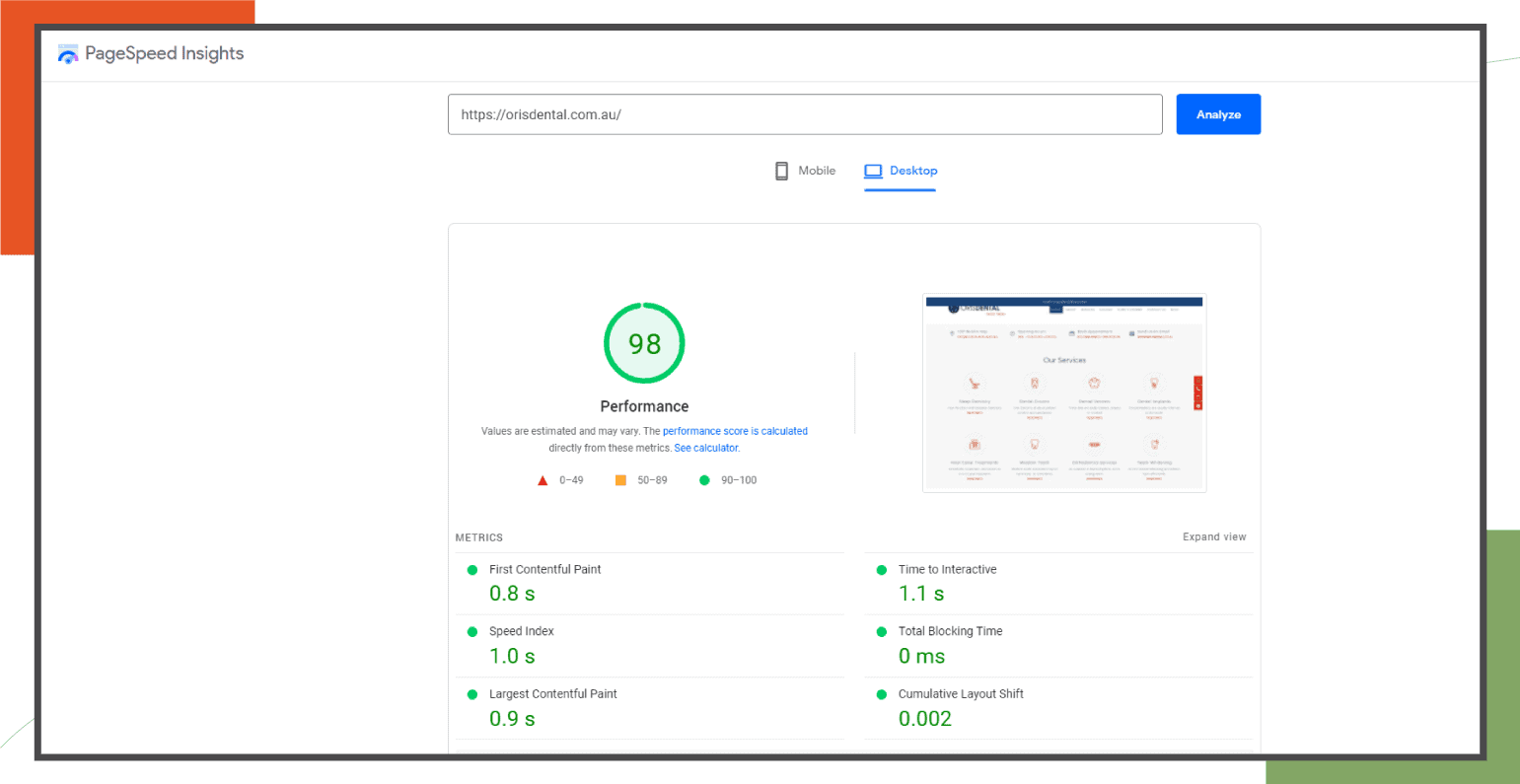Click the Speed Index metric label
This screenshot has height=784, width=1520.
pos(522,631)
